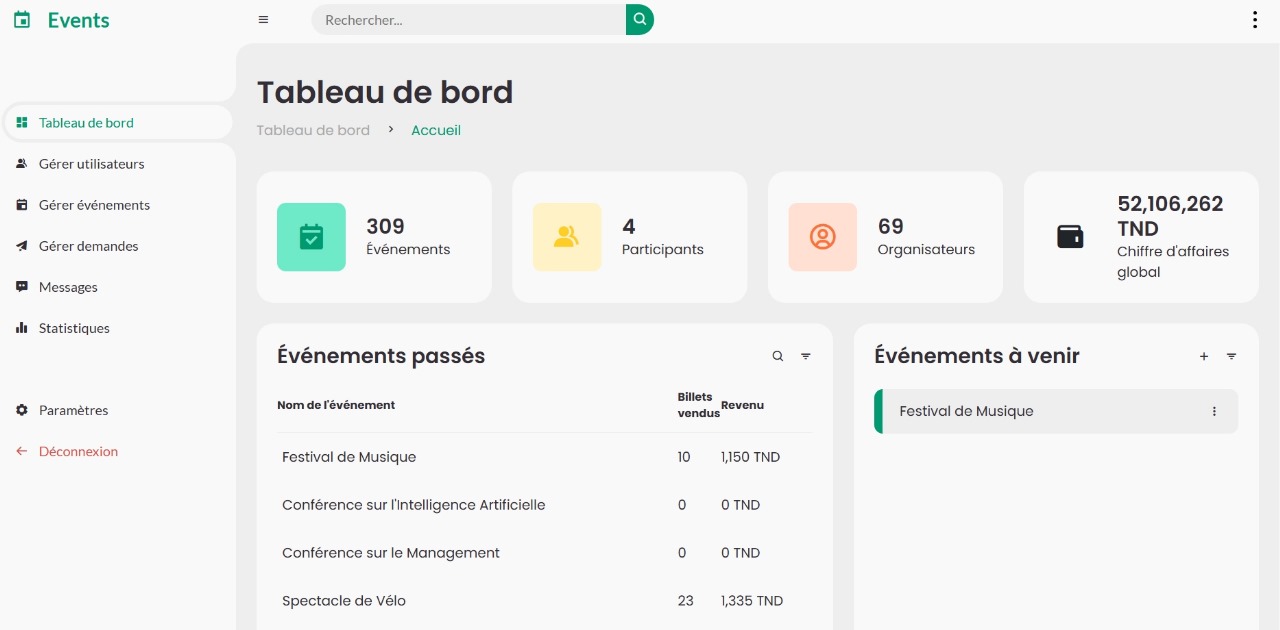
Task: Click the Messages chat bubble icon
Action: pos(22,287)
